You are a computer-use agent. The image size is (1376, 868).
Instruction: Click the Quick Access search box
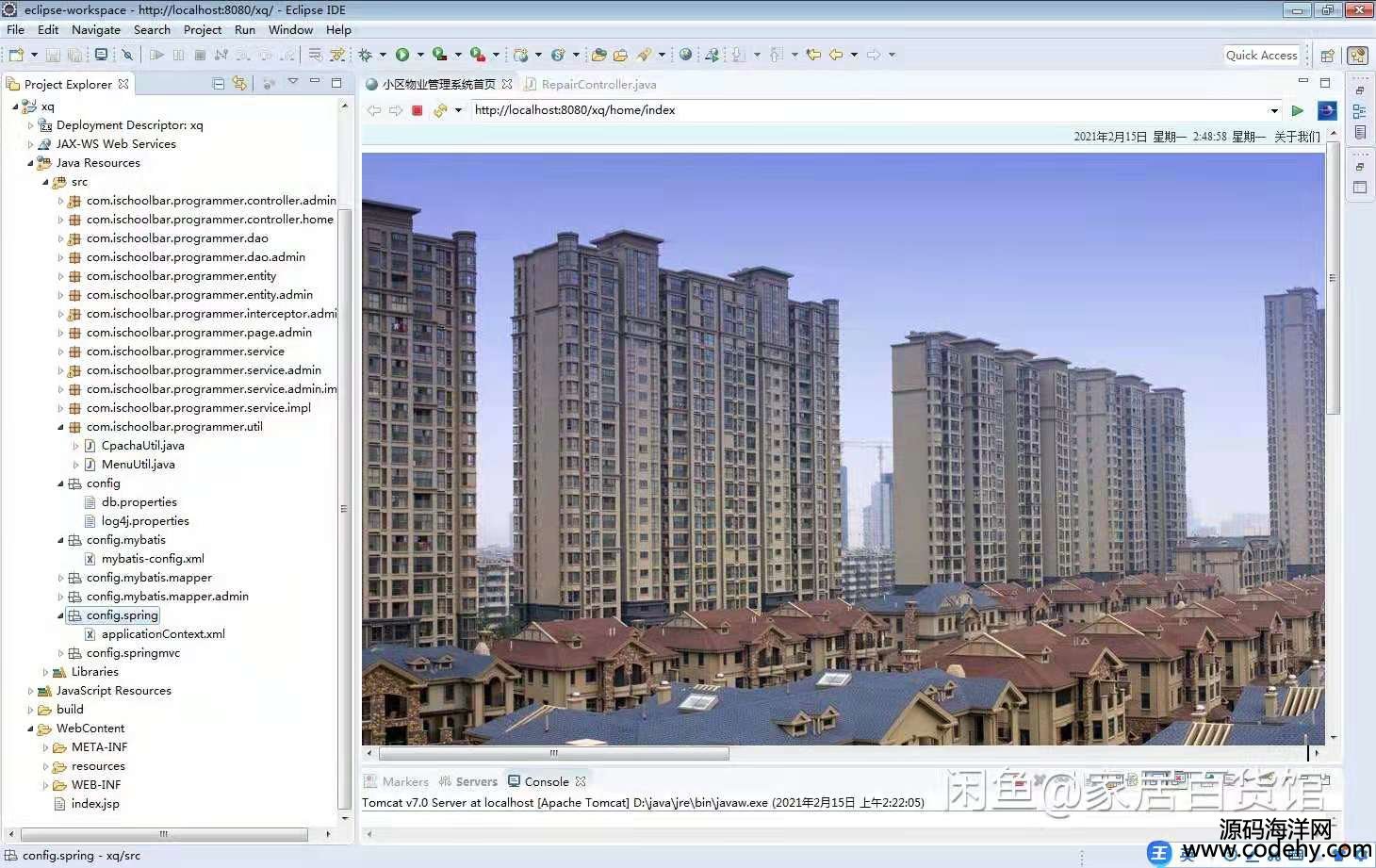pos(1262,55)
